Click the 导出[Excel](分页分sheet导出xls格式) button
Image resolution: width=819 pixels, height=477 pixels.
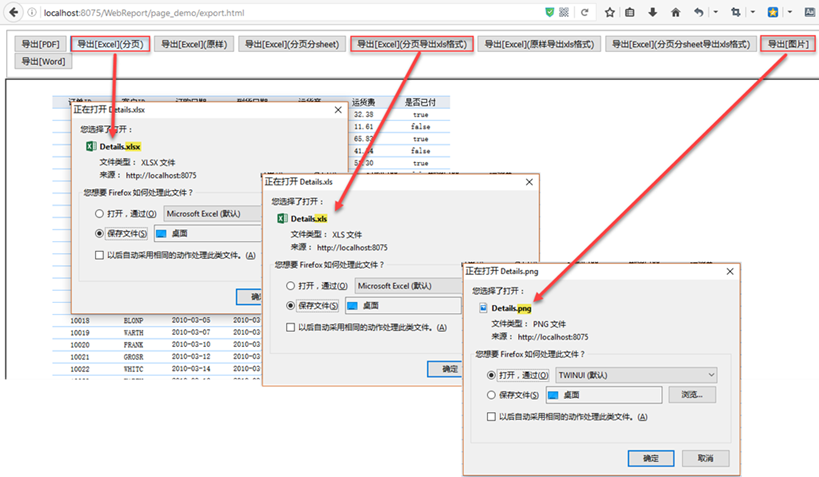point(681,44)
